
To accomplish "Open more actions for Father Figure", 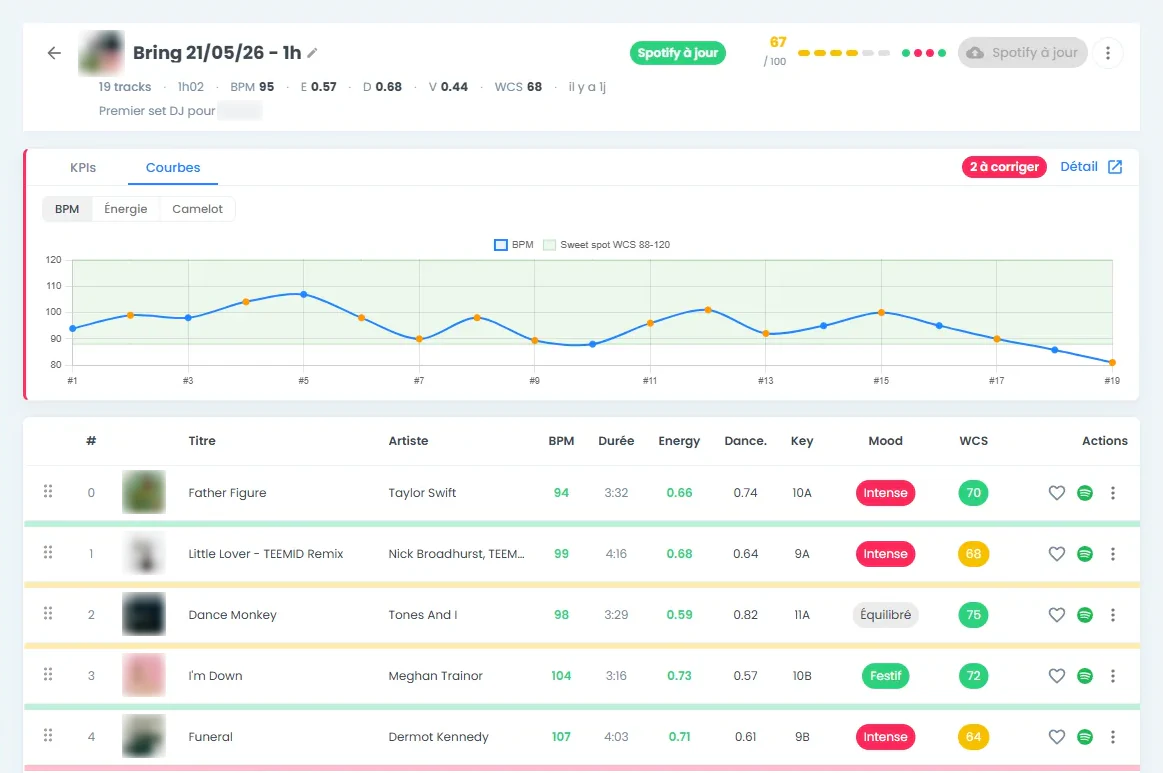I will click(1113, 493).
